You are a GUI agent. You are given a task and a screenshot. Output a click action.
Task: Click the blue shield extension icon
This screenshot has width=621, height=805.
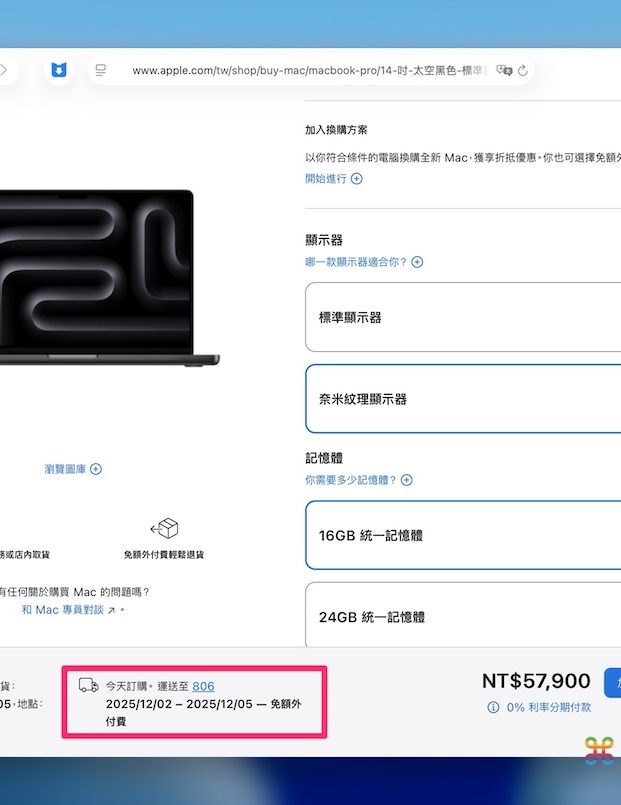[x=59, y=71]
